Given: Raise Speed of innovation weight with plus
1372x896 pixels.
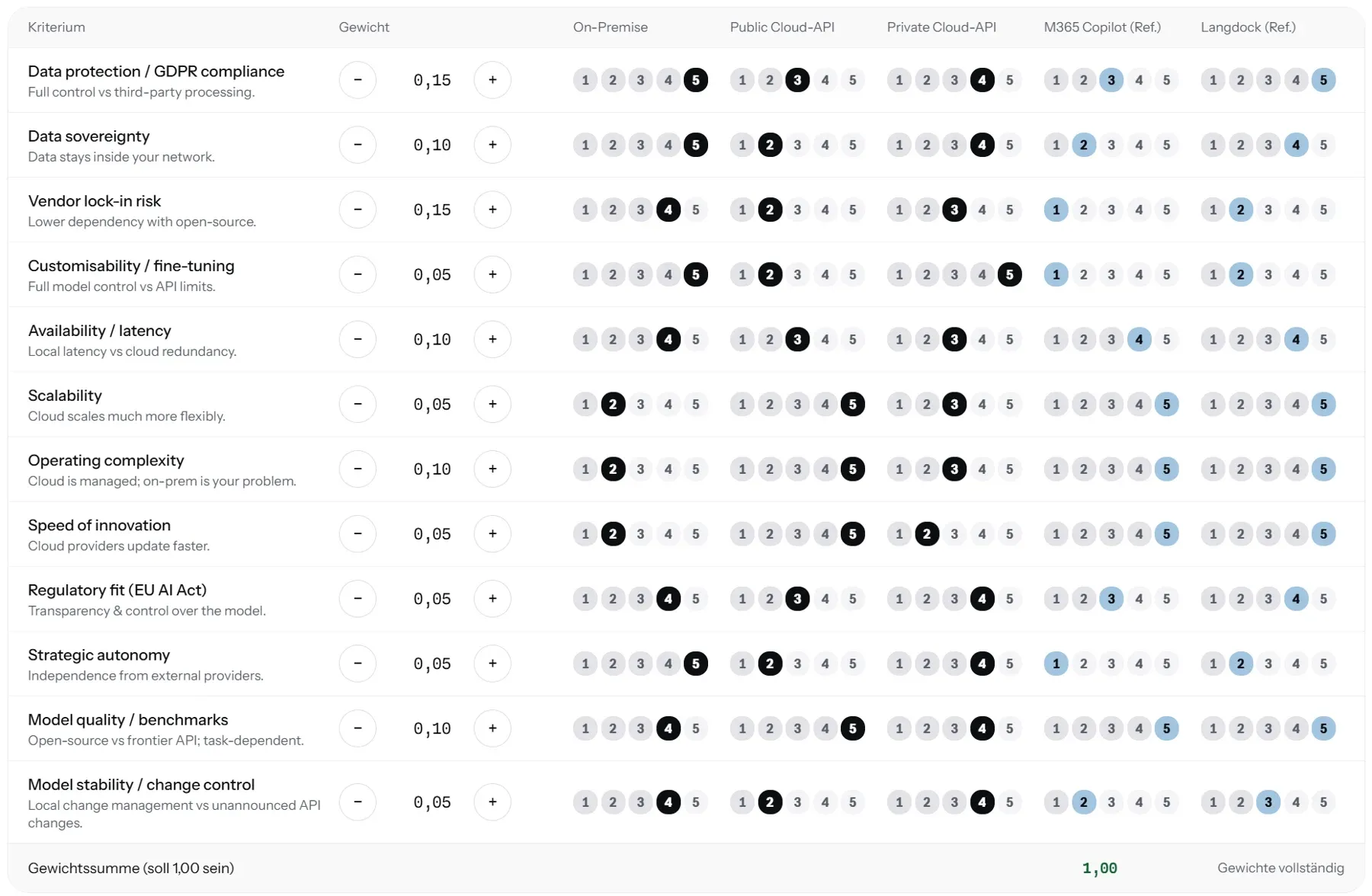Looking at the screenshot, I should click(x=492, y=533).
